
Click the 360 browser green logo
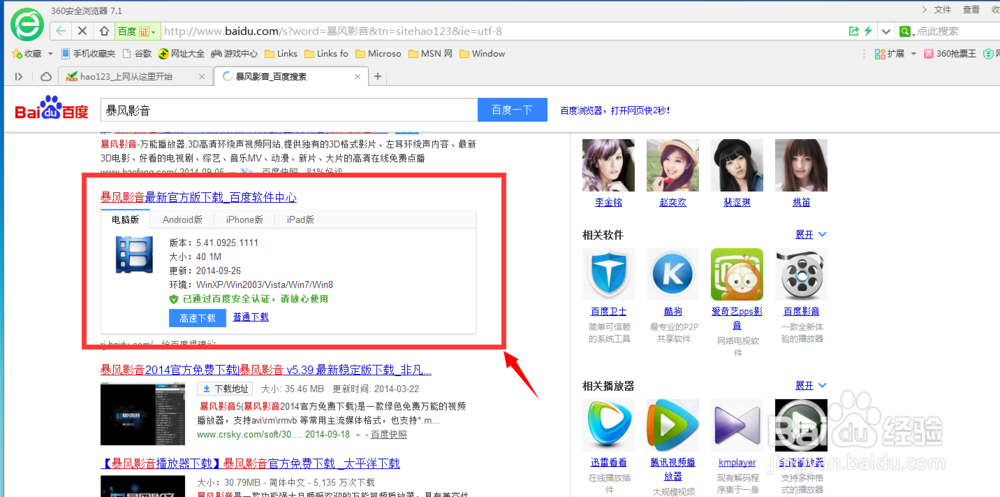tap(28, 26)
